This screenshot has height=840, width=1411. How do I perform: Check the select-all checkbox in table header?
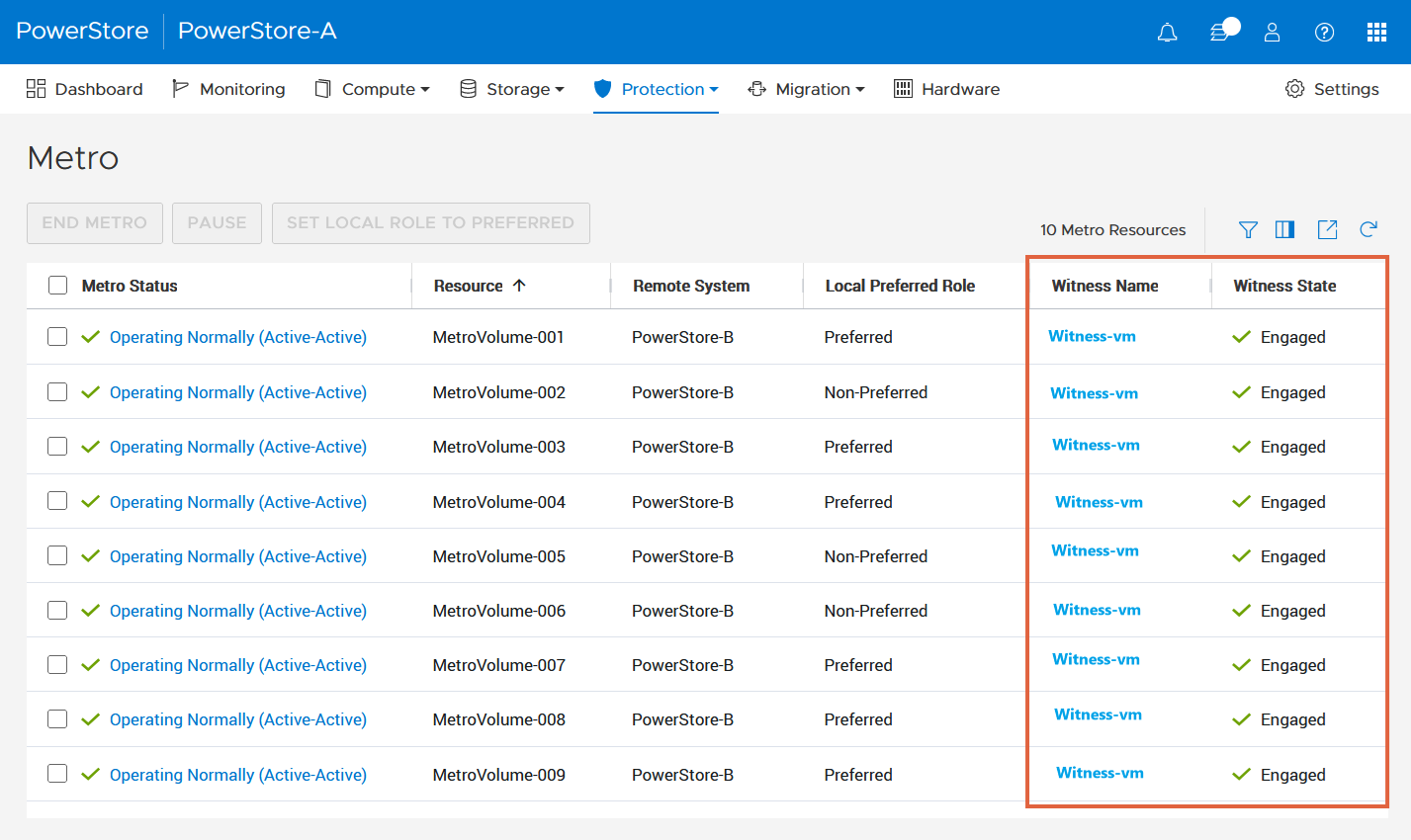[x=57, y=285]
